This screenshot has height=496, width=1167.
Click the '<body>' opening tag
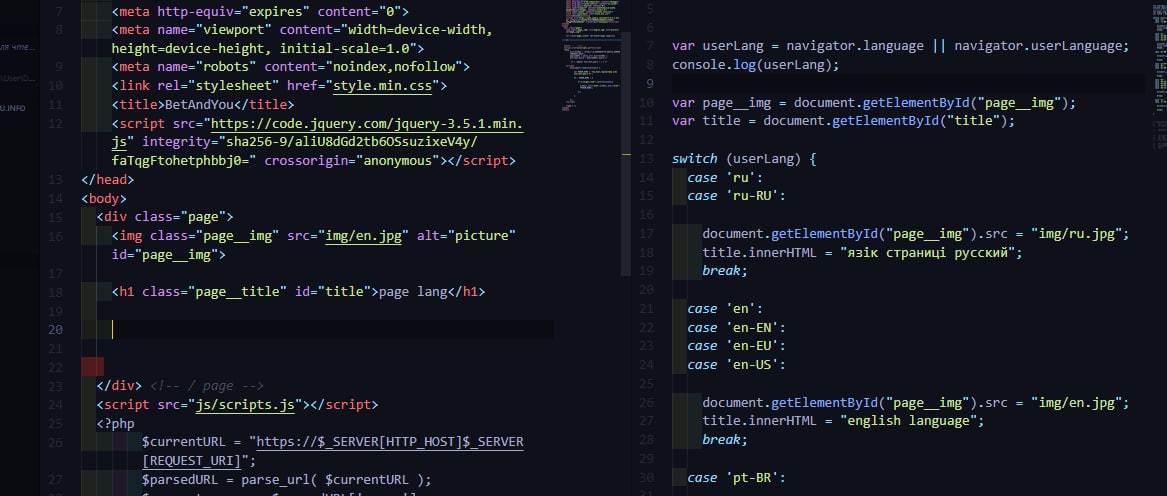[x=103, y=199]
